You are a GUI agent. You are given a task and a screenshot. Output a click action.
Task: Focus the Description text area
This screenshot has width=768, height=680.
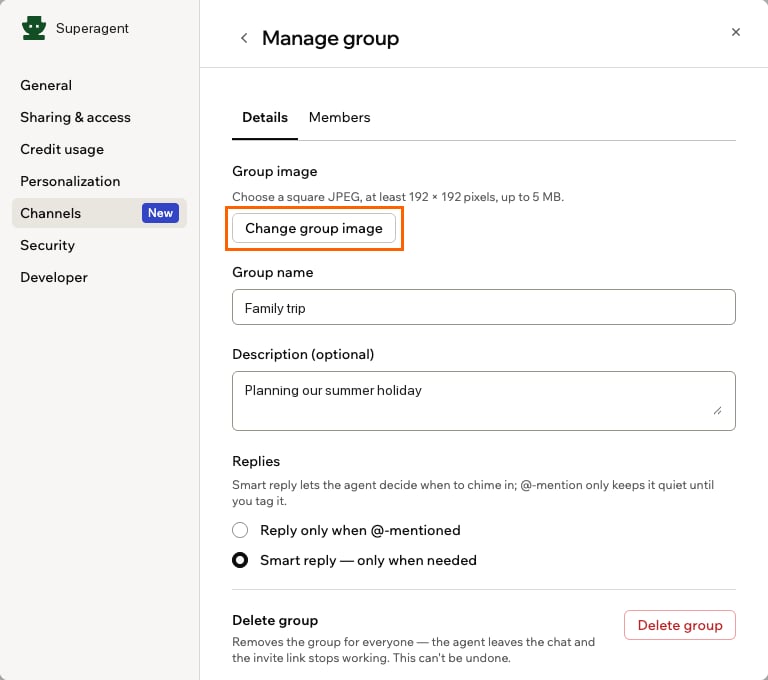(x=484, y=401)
